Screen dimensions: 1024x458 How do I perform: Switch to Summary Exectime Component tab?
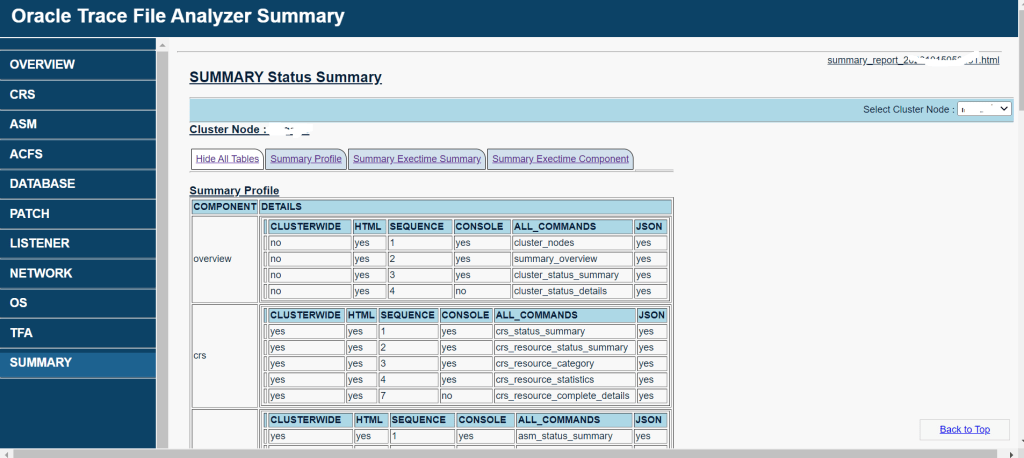560,159
